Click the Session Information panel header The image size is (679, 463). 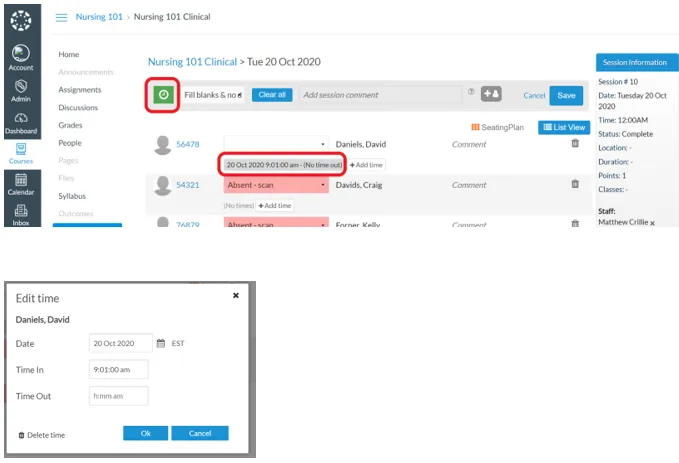[637, 62]
